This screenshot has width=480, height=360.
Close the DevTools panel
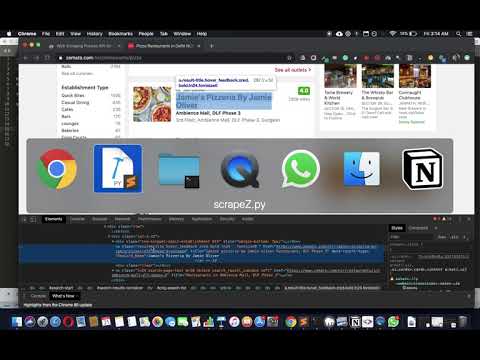[x=469, y=219]
